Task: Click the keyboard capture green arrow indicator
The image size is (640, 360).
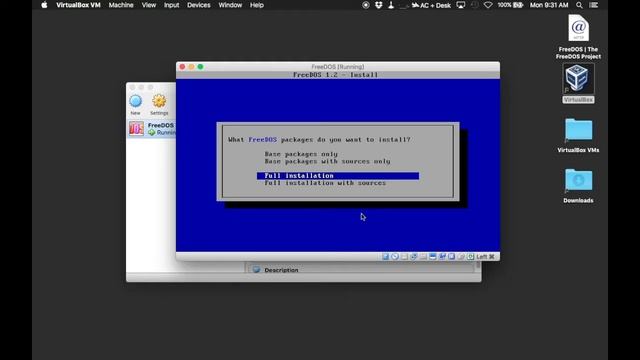Action: (x=470, y=256)
